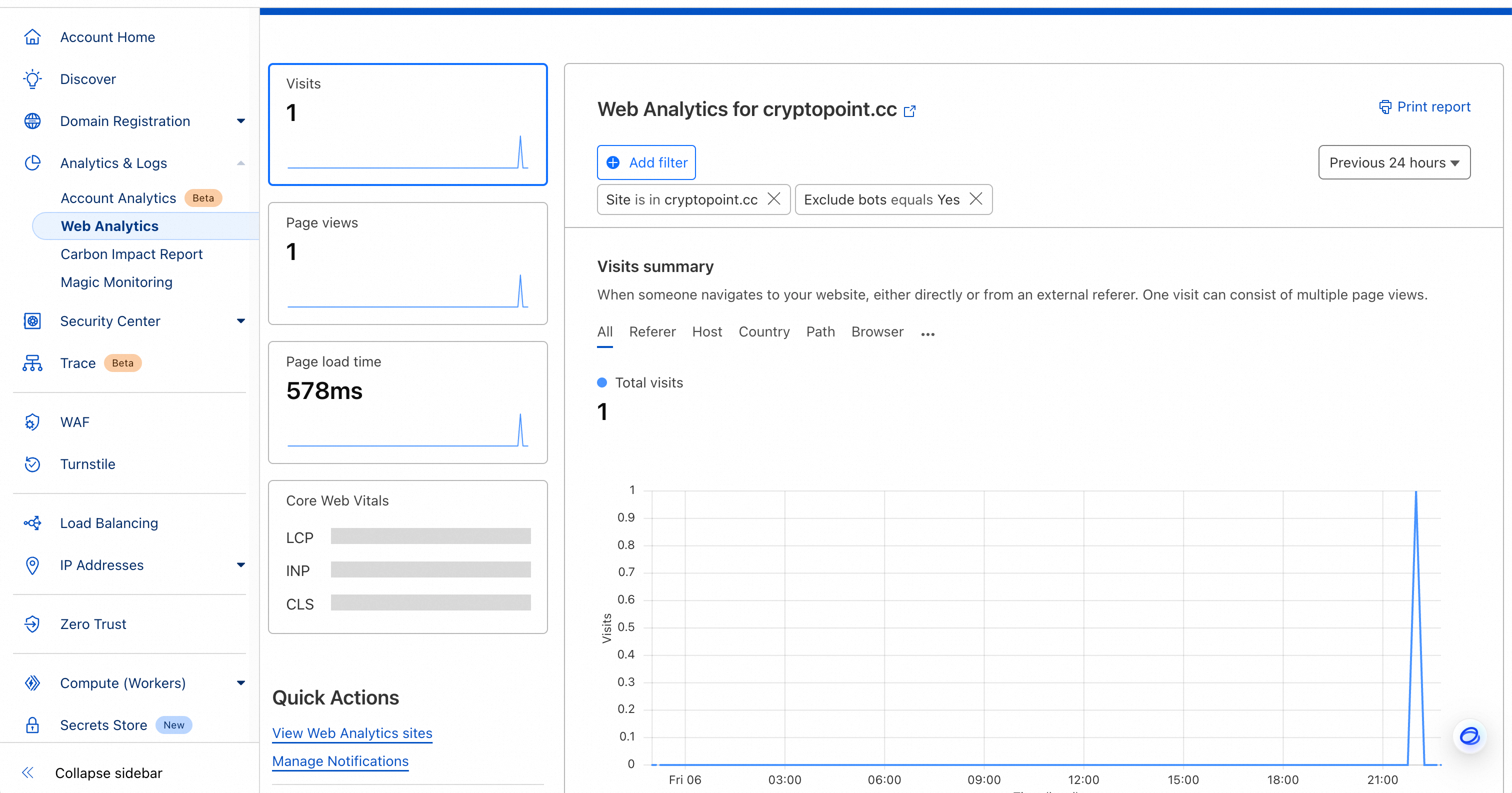This screenshot has width=1512, height=793.
Task: Go to Account Home
Action: (x=107, y=37)
